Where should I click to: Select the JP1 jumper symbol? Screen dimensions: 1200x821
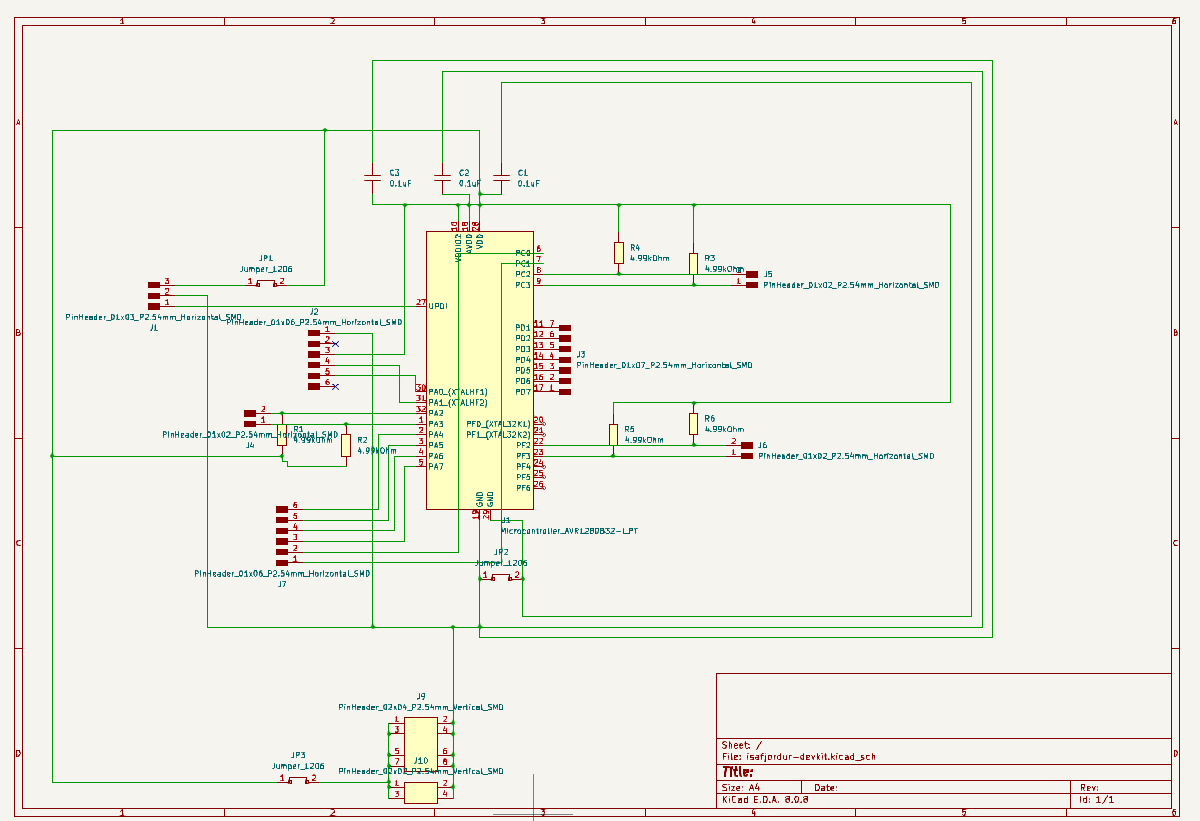pyautogui.click(x=266, y=283)
